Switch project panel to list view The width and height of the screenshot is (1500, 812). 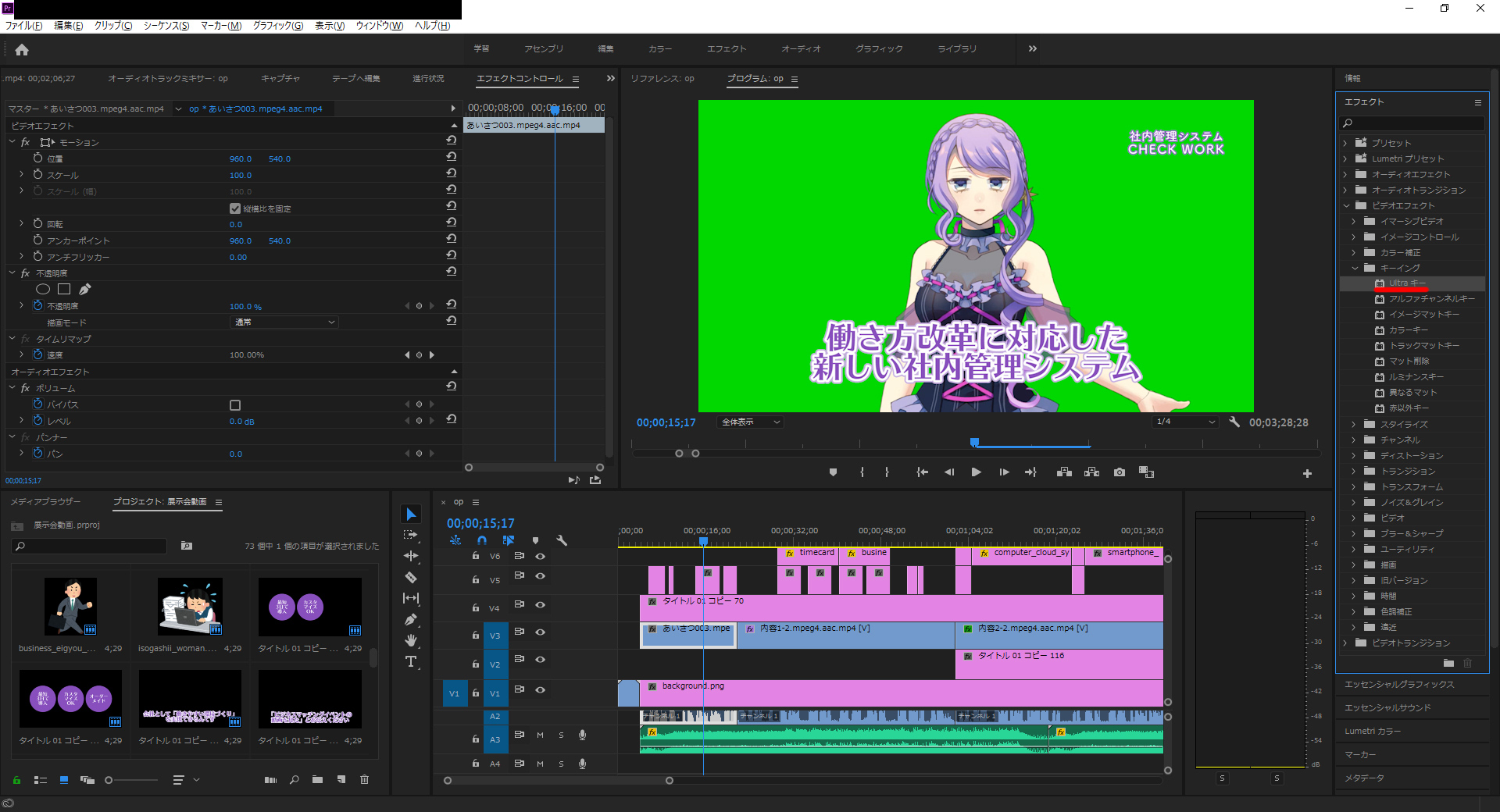[x=41, y=779]
